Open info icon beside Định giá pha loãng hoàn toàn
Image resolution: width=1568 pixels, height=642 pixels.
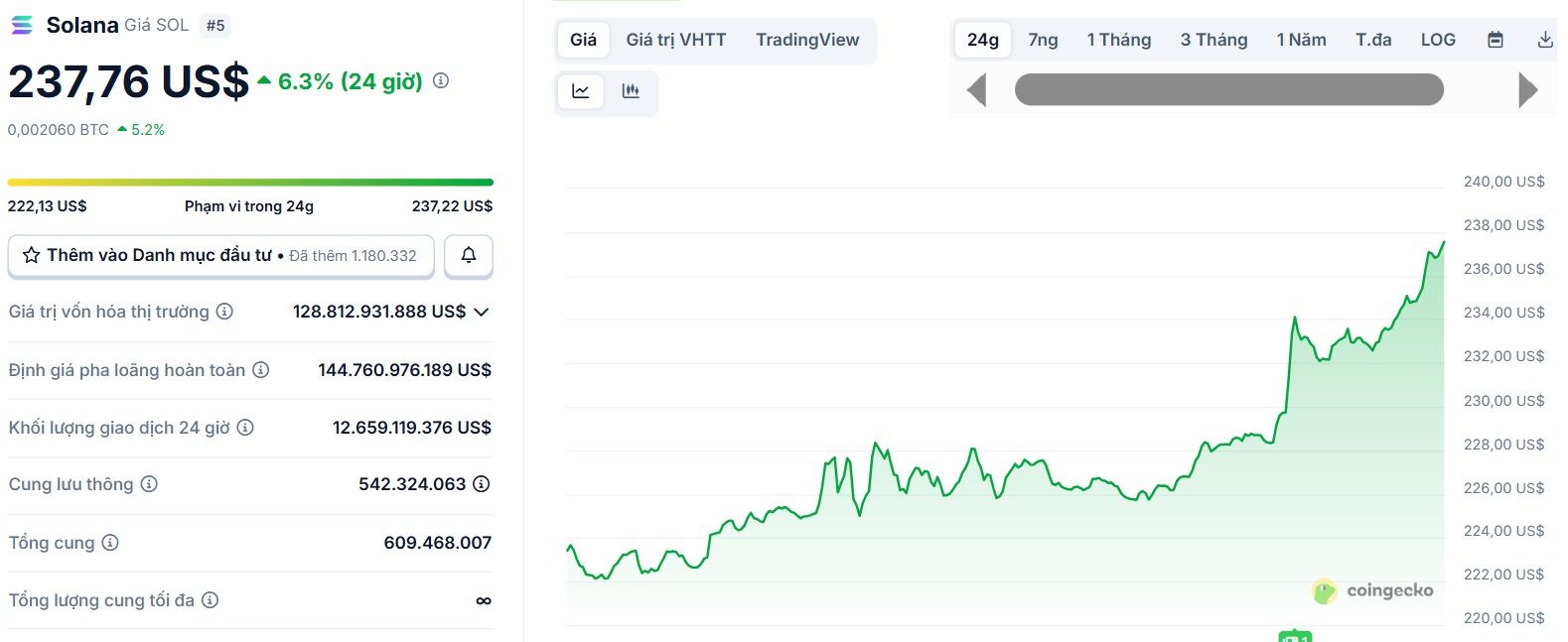click(x=260, y=370)
